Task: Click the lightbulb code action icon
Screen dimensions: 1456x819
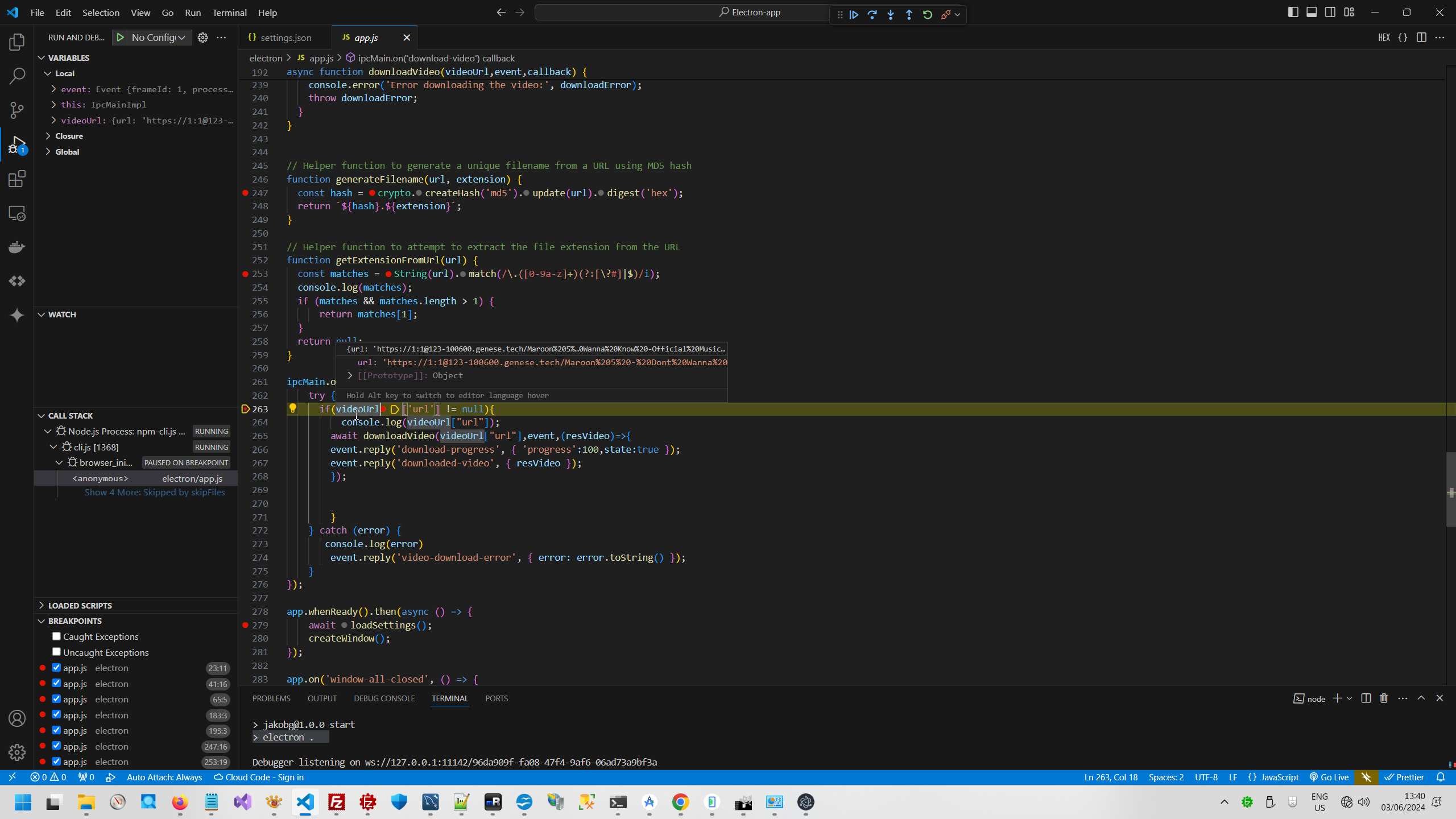Action: [293, 408]
